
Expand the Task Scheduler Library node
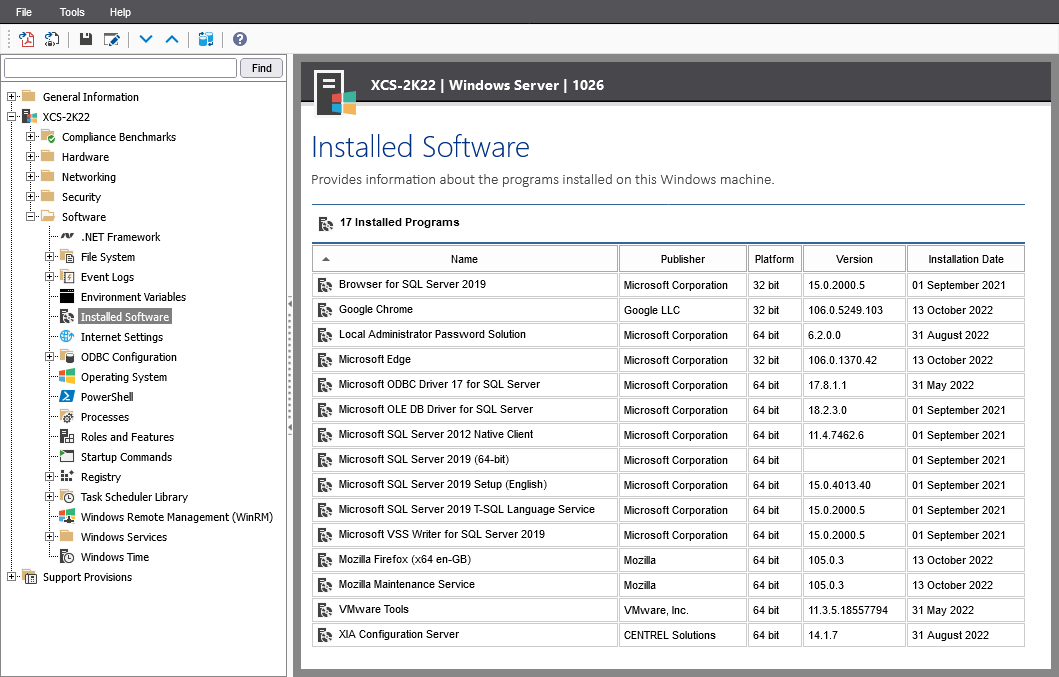tap(49, 497)
